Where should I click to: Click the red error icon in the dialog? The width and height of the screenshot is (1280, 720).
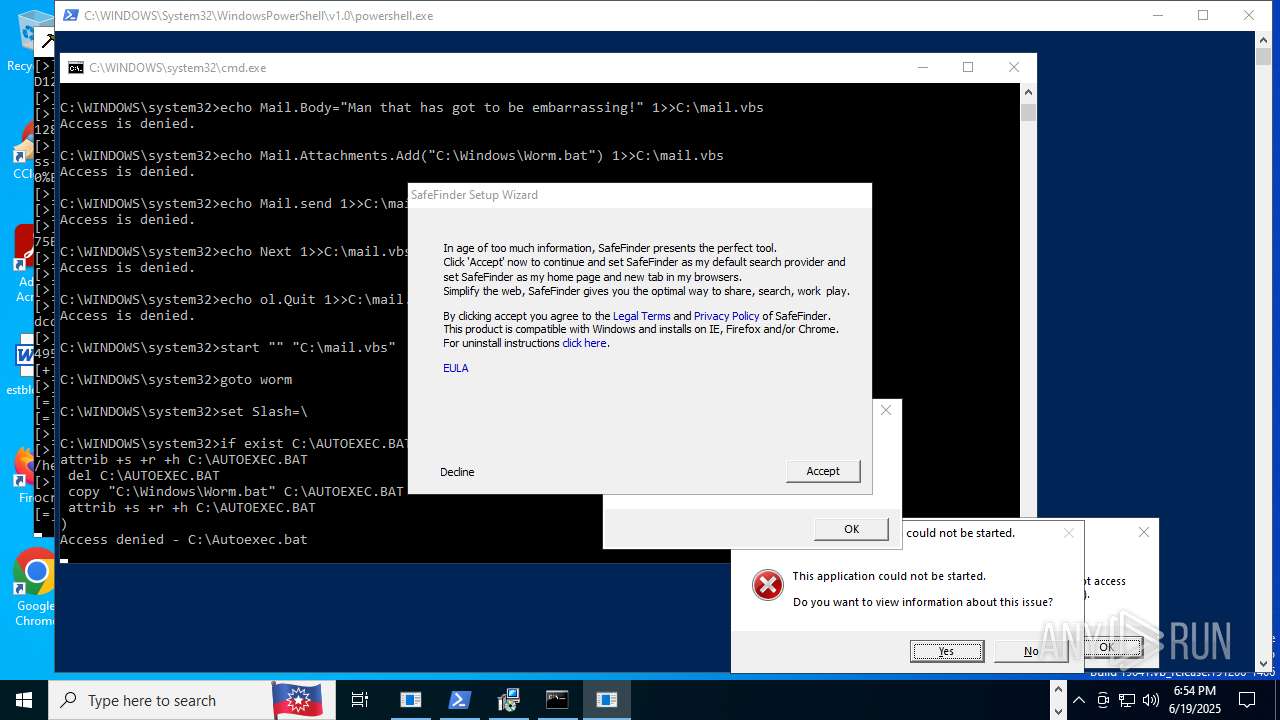pyautogui.click(x=768, y=585)
